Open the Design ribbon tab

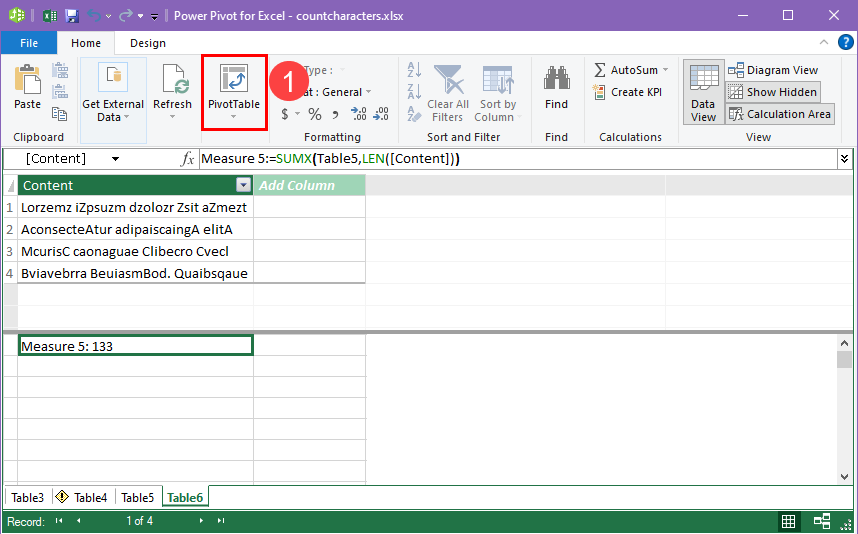(x=148, y=43)
